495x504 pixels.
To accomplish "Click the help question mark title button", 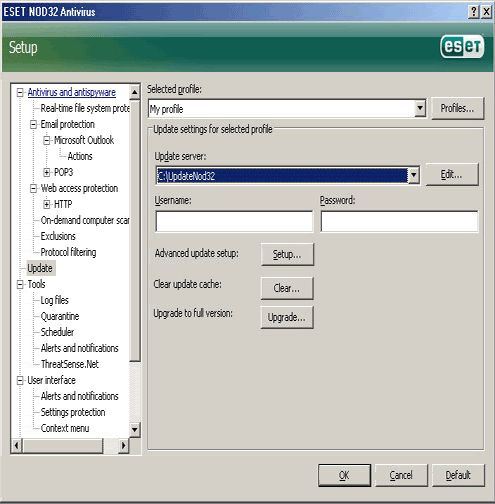I will (x=474, y=12).
